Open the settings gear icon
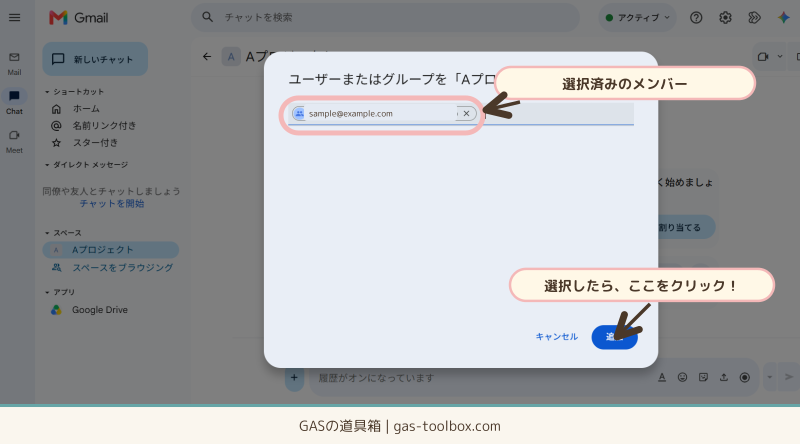The width and height of the screenshot is (800, 444). tap(725, 18)
